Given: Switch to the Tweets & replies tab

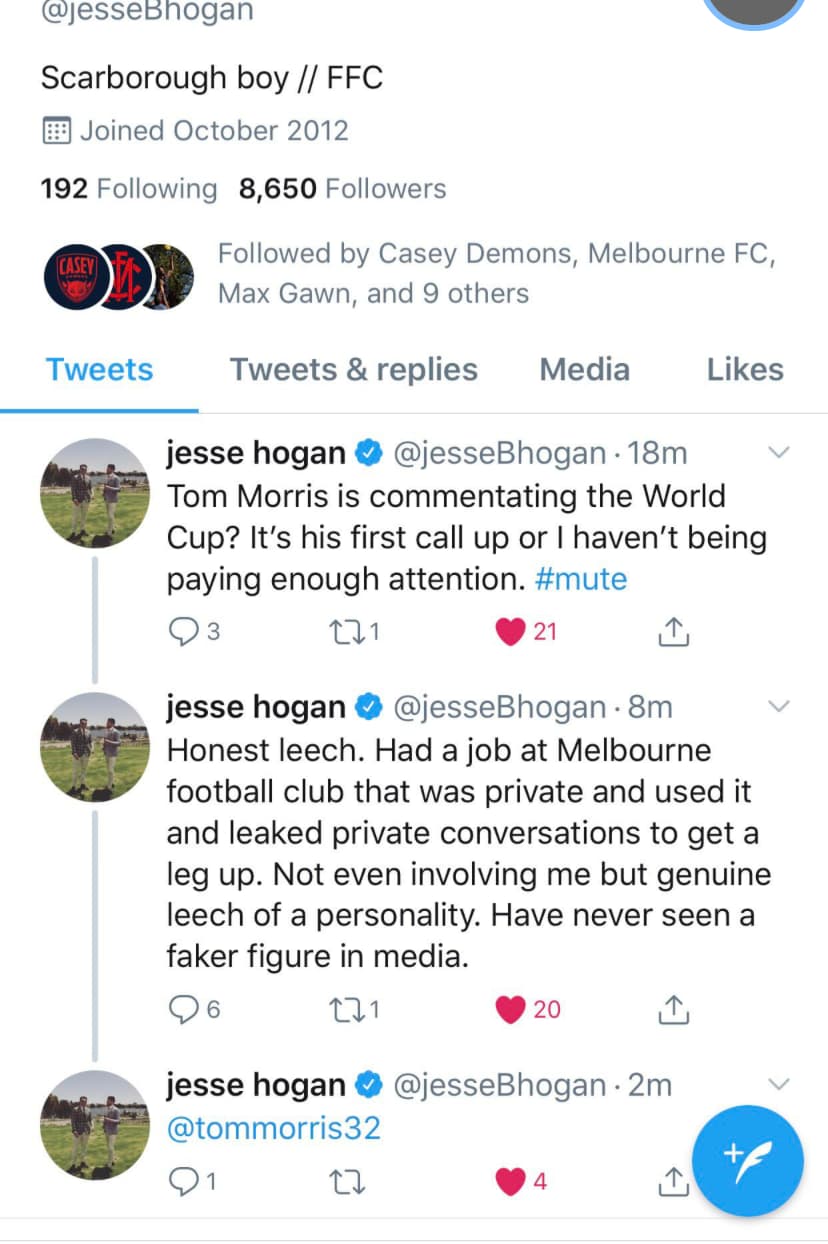Looking at the screenshot, I should coord(354,370).
